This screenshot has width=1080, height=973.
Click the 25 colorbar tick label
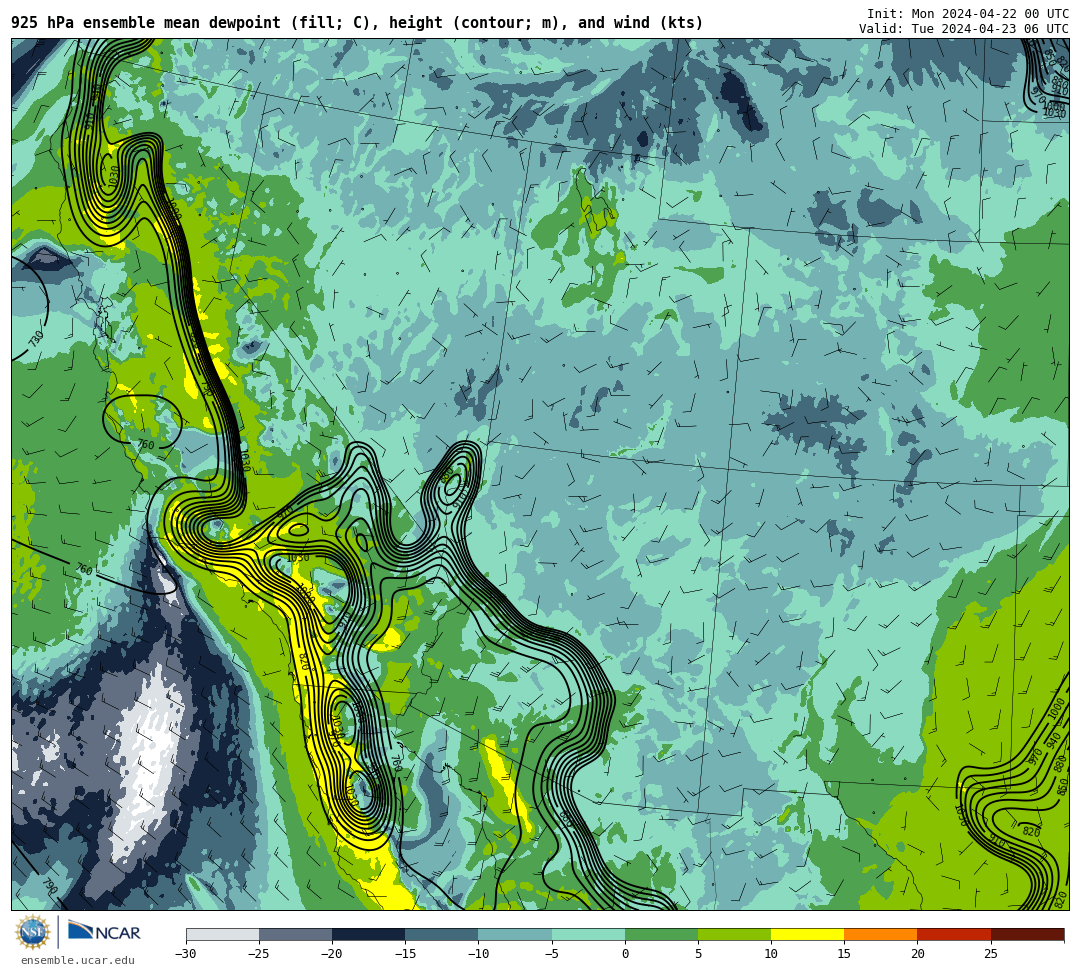click(x=991, y=954)
